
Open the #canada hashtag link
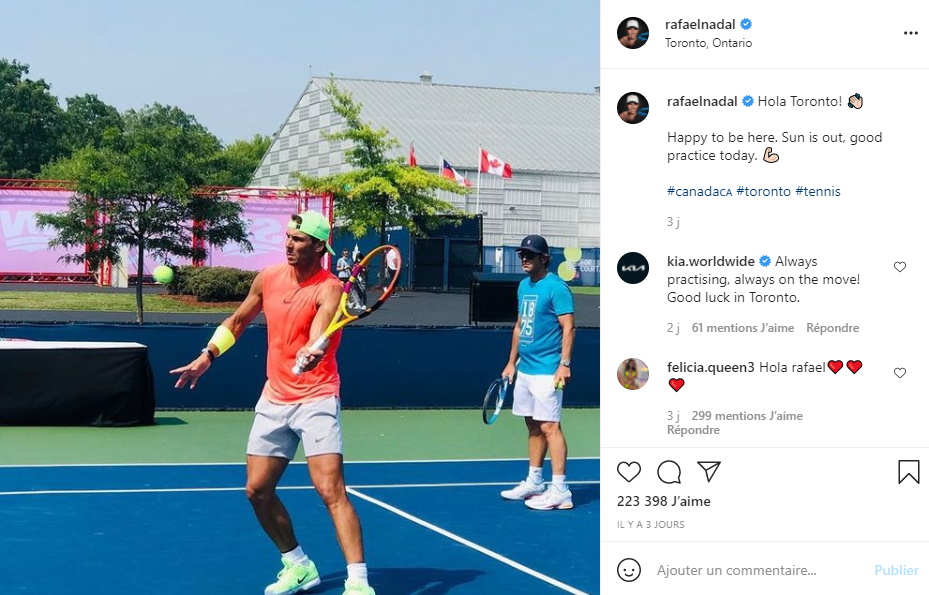coord(699,191)
